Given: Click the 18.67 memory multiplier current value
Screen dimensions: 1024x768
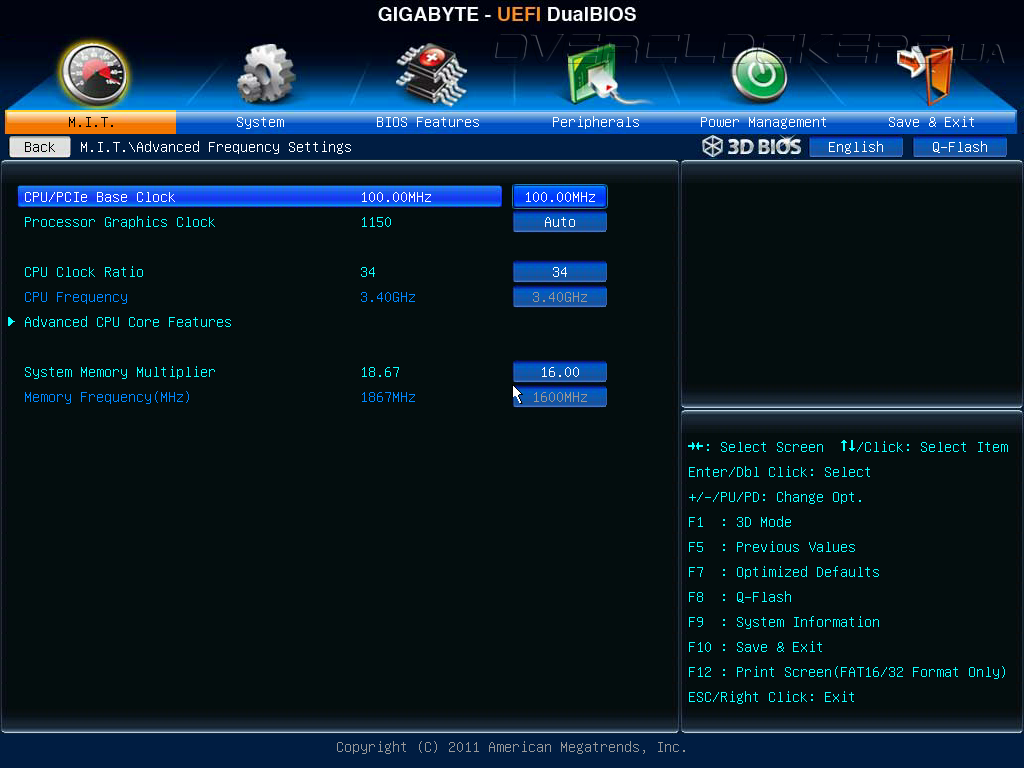Looking at the screenshot, I should point(380,372).
